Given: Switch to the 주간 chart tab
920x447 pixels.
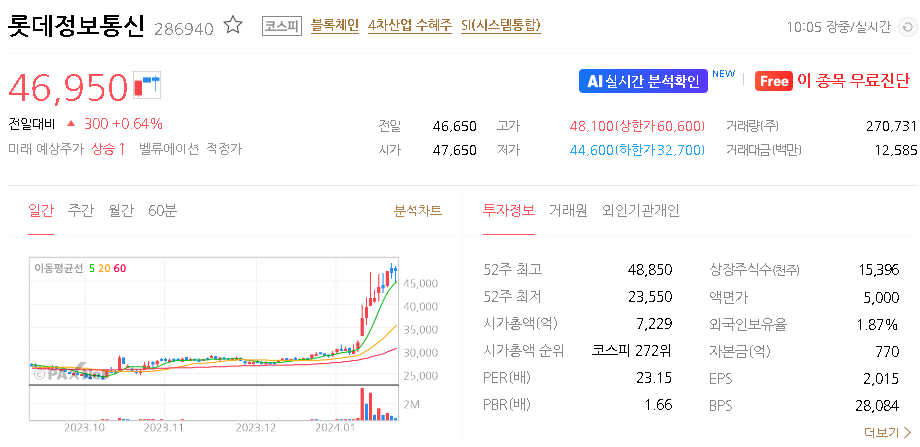Looking at the screenshot, I should pyautogui.click(x=80, y=211).
